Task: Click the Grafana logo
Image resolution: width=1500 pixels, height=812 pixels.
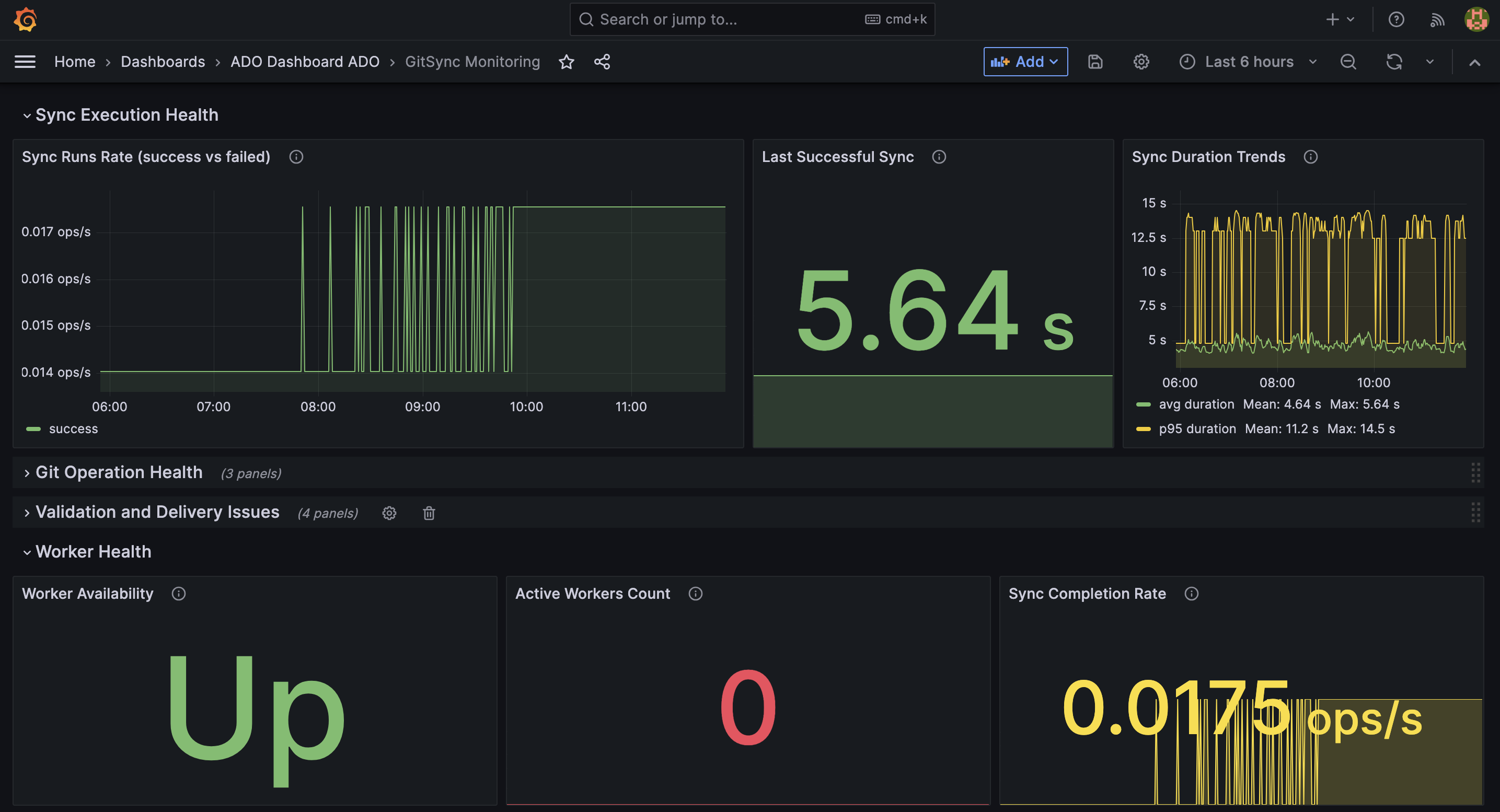Action: [25, 19]
